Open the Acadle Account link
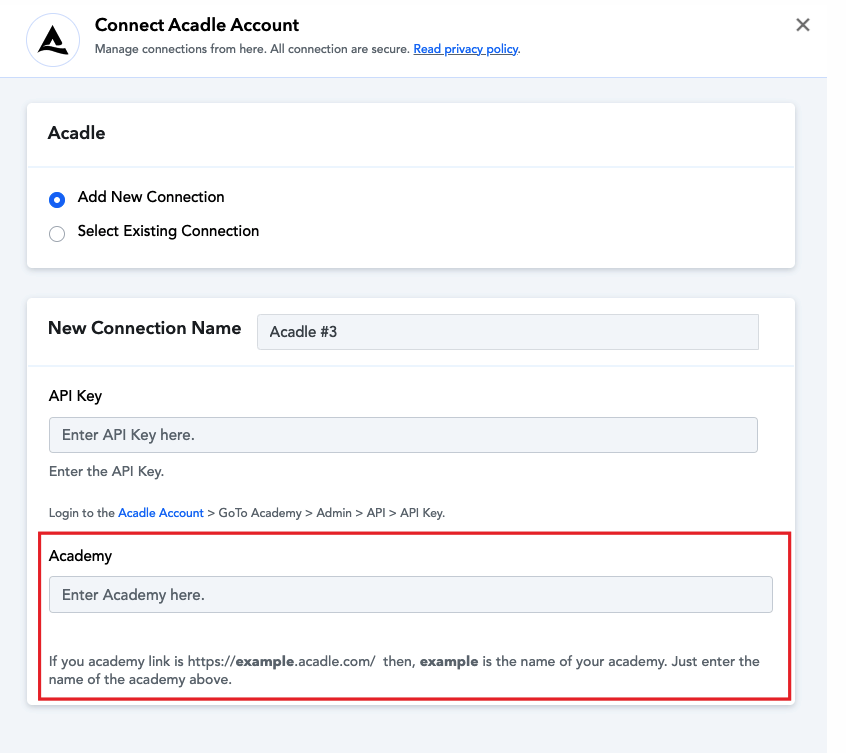 click(x=161, y=513)
